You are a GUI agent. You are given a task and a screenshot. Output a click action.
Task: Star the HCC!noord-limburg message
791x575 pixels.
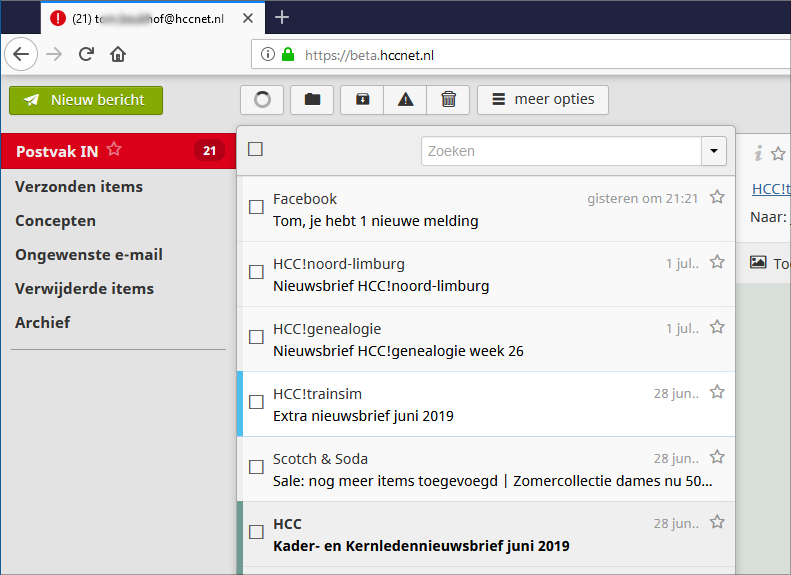tap(717, 262)
